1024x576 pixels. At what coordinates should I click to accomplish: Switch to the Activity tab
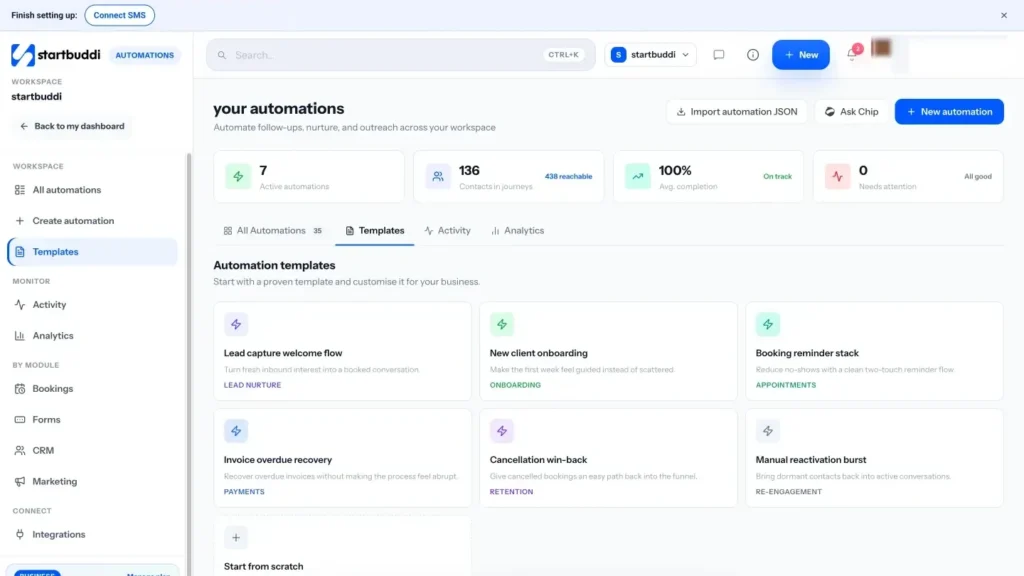tap(447, 231)
